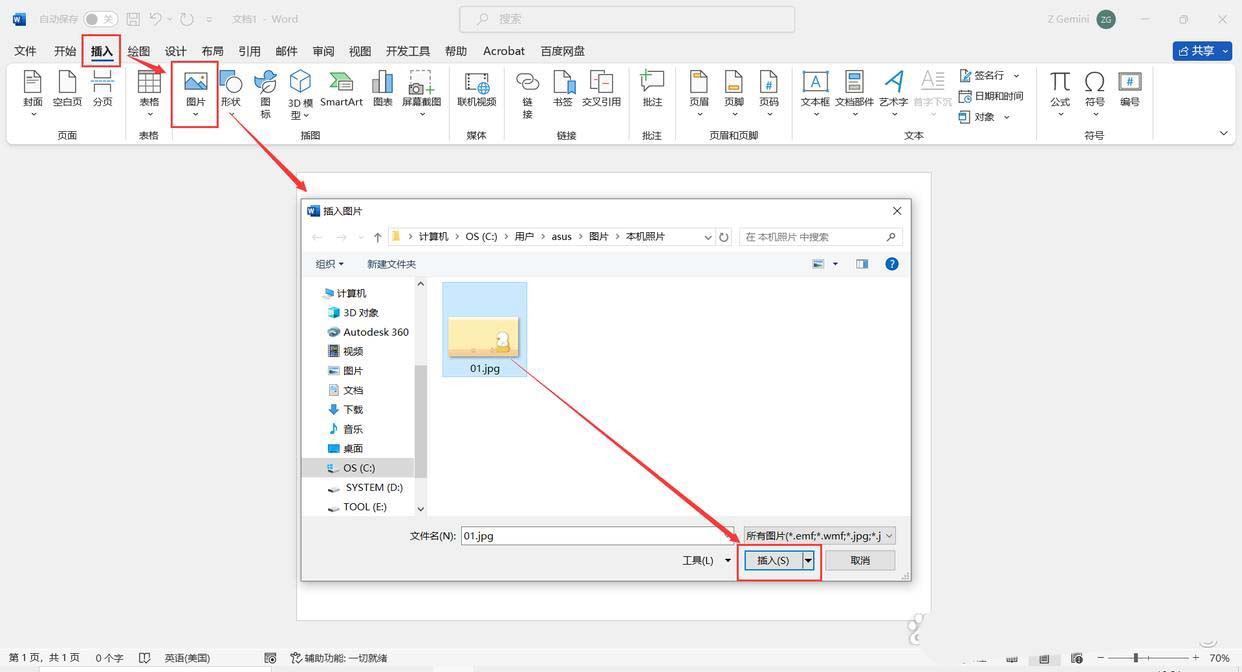Open the file type filter dropdown

click(819, 536)
